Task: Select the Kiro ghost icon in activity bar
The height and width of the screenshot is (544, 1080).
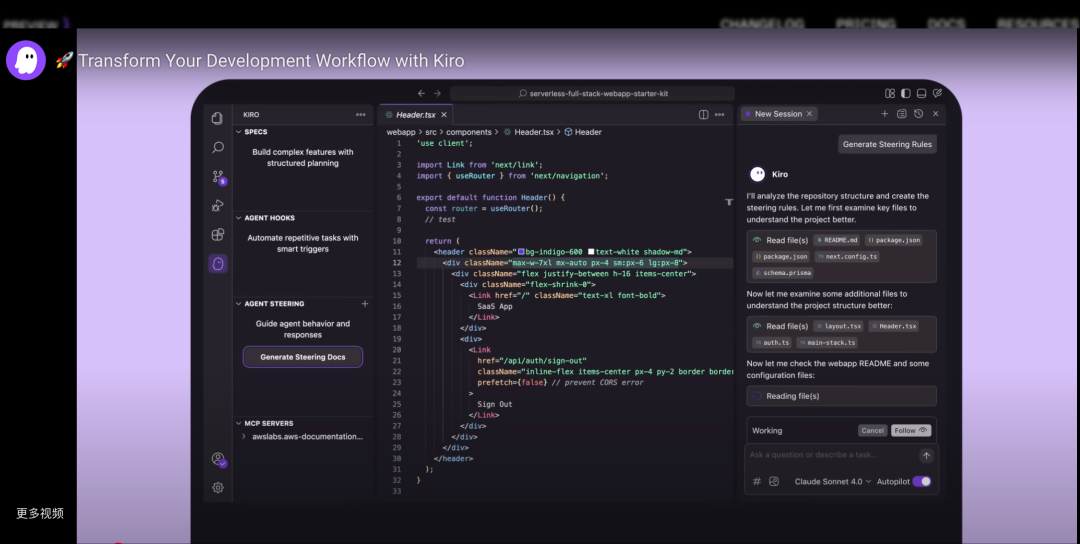Action: (x=218, y=264)
